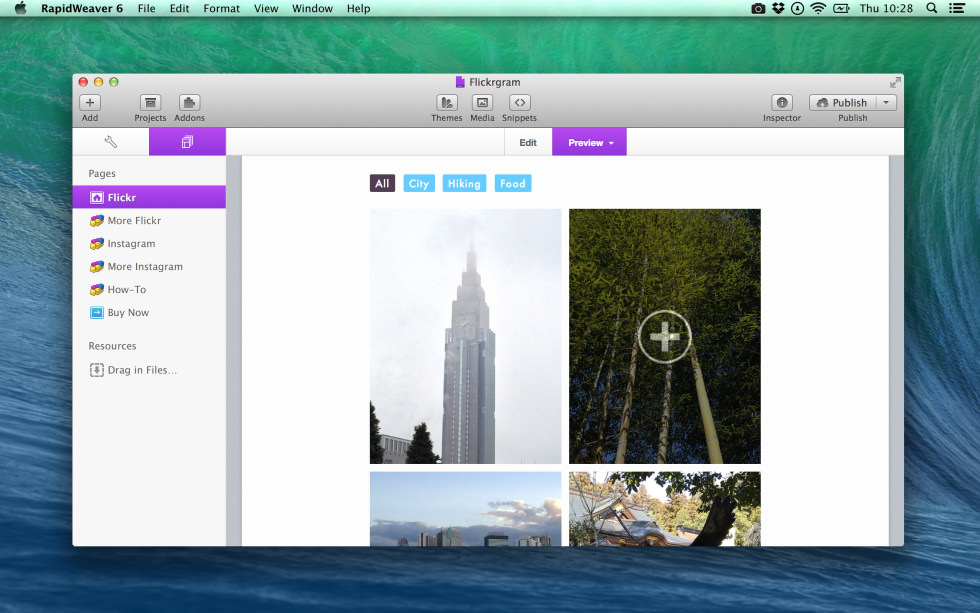Open the Inspector info icon
This screenshot has height=613, width=980.
pyautogui.click(x=781, y=102)
